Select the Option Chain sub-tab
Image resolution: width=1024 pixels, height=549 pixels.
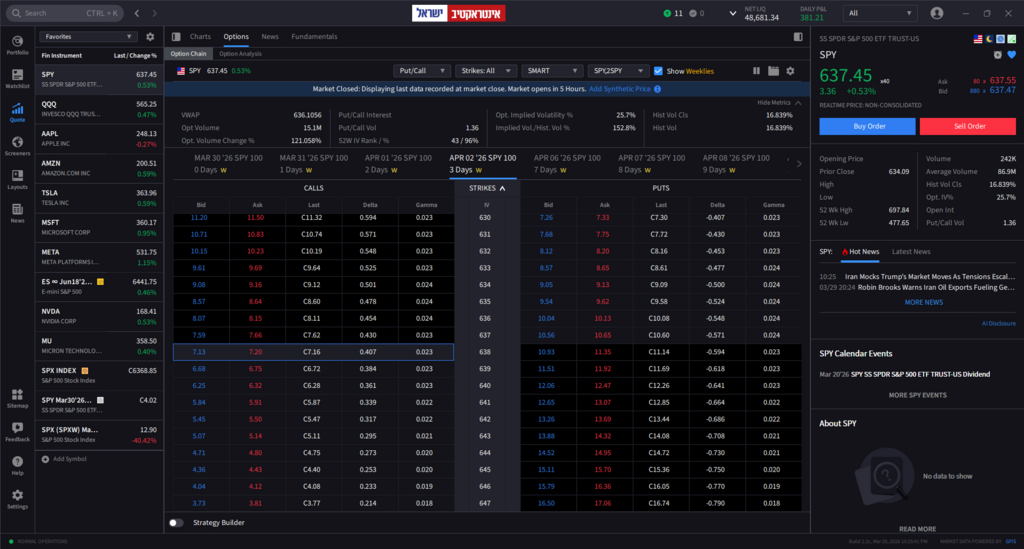[x=189, y=54]
